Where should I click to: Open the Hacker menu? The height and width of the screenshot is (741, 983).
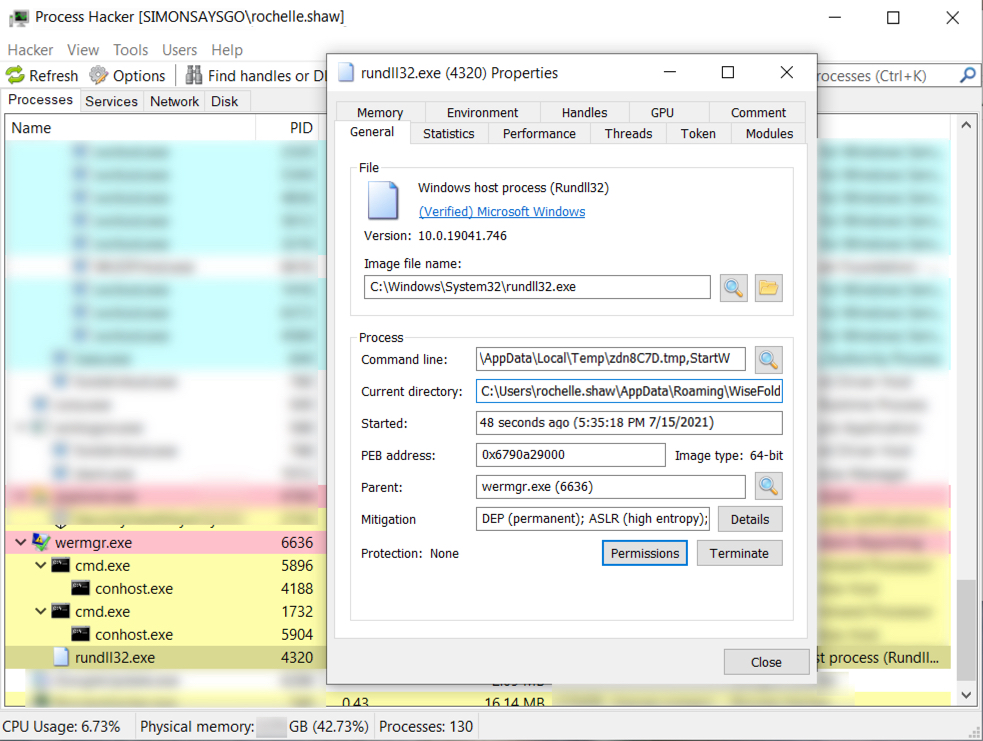coord(30,50)
